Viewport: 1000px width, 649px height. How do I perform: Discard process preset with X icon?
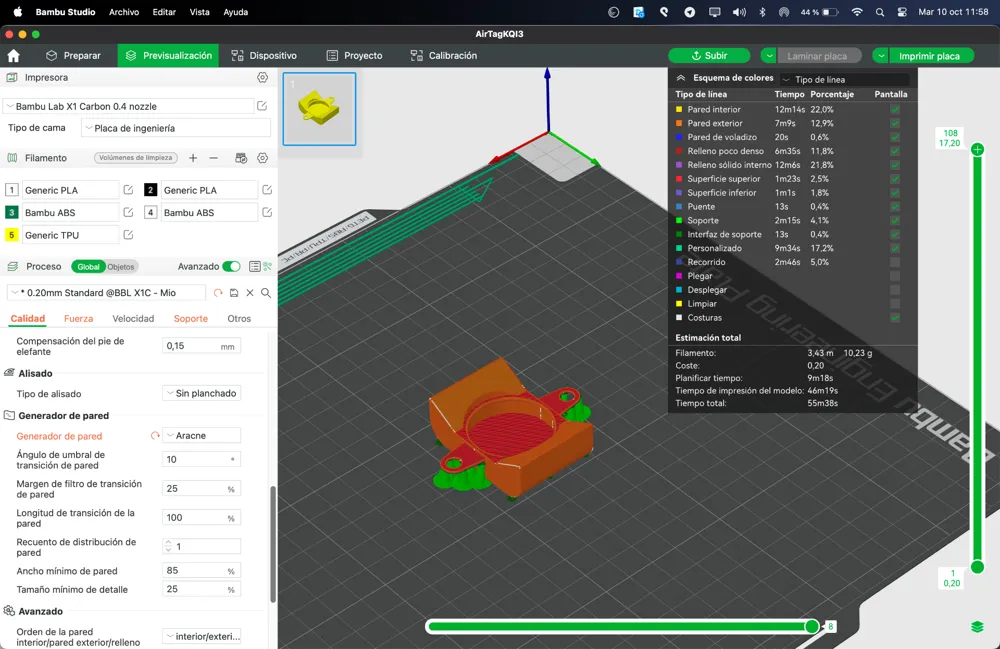[x=250, y=293]
